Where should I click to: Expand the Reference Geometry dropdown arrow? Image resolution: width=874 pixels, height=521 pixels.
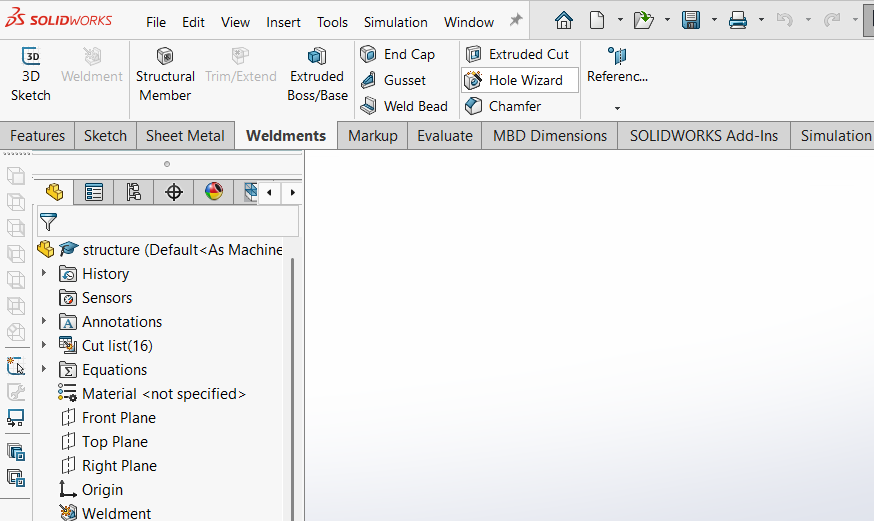click(617, 108)
